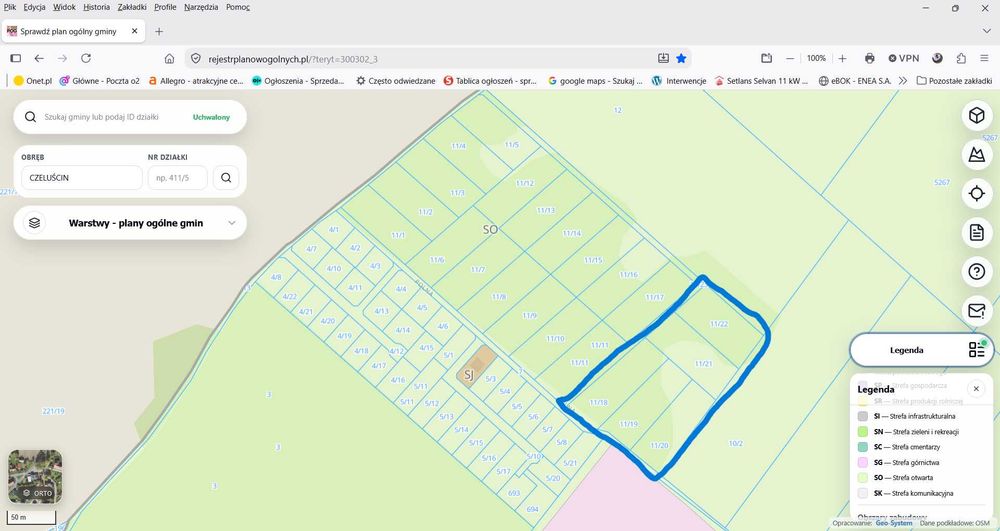Open the document report icon
The image size is (1000, 531).
coord(976,233)
